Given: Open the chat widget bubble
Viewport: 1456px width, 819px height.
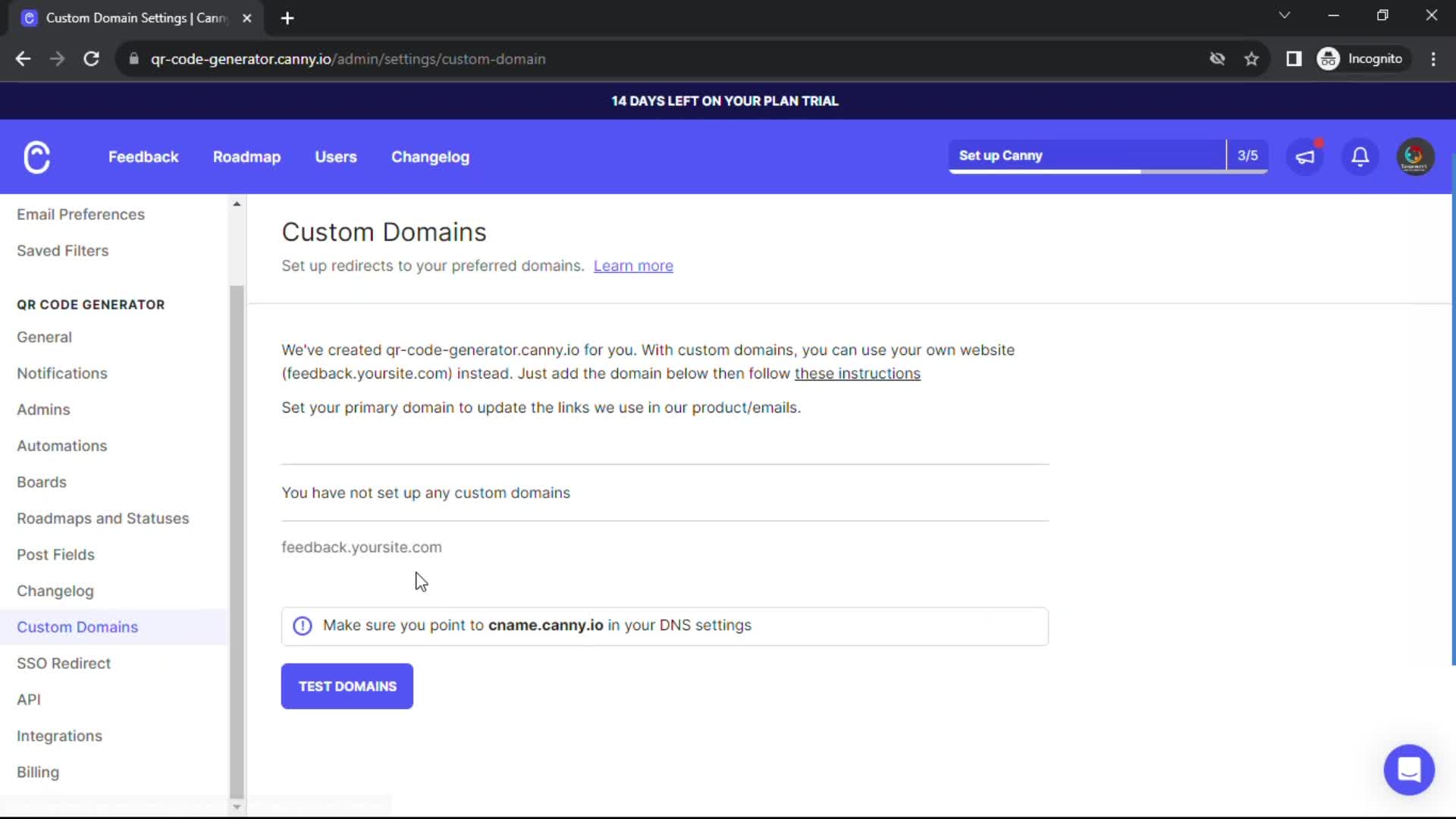Looking at the screenshot, I should pyautogui.click(x=1409, y=770).
